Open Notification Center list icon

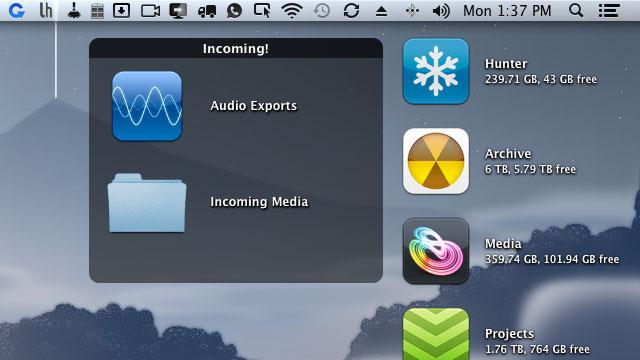tap(609, 11)
